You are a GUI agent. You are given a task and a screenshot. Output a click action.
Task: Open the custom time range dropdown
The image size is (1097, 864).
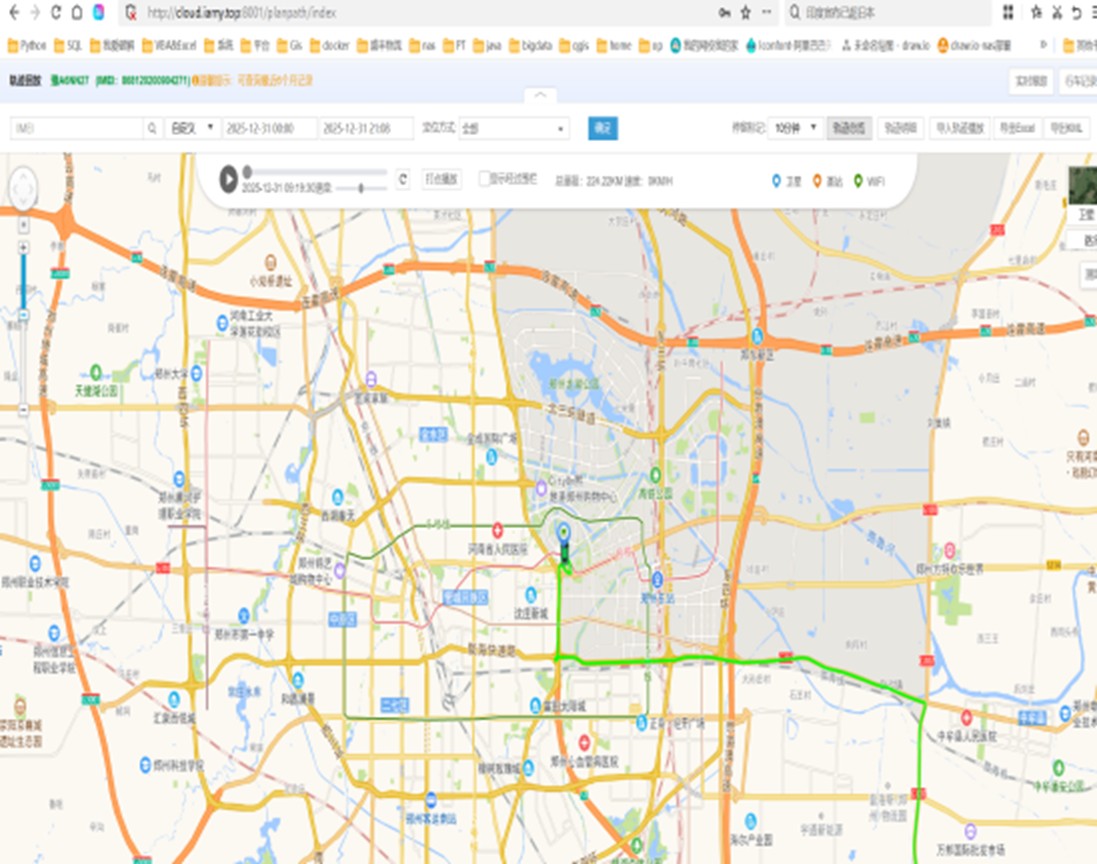click(x=192, y=128)
